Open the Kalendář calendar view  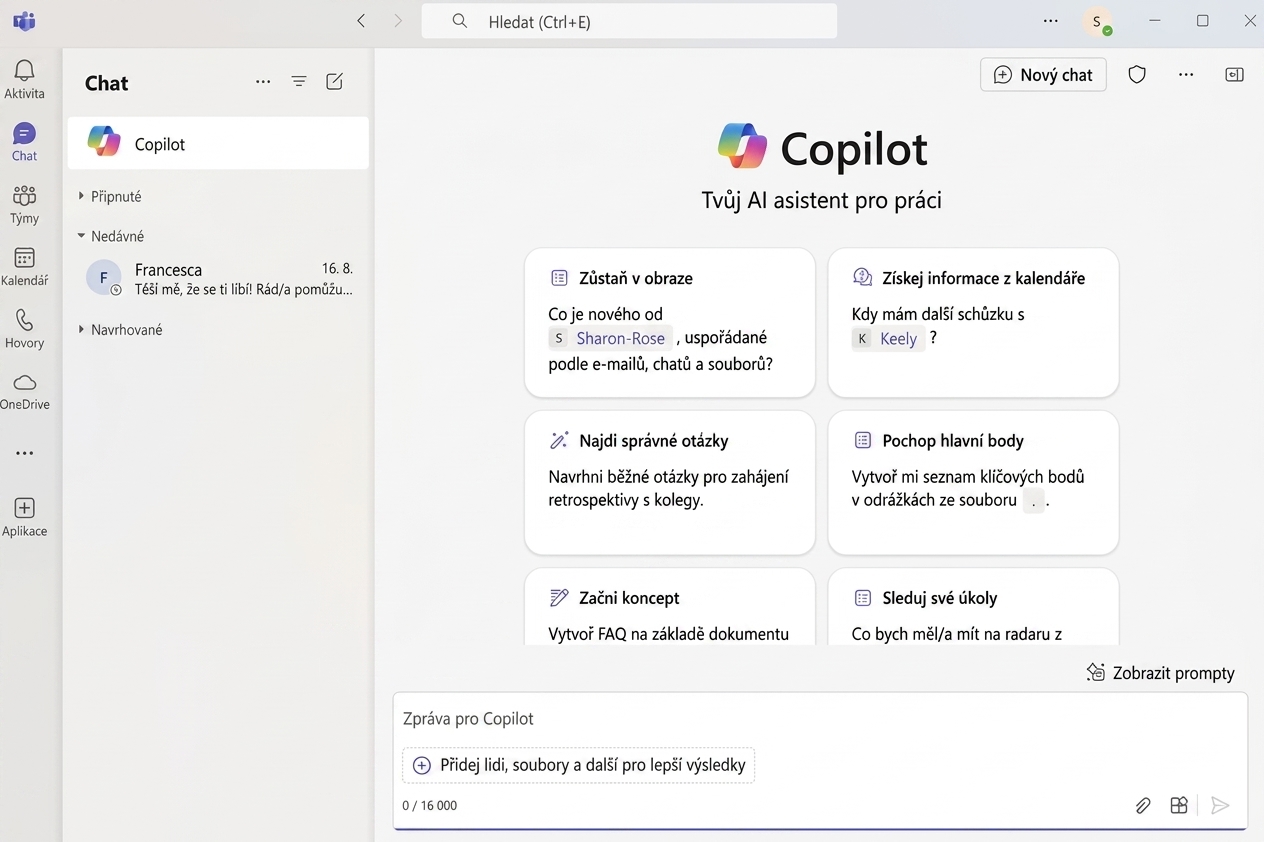click(x=24, y=267)
